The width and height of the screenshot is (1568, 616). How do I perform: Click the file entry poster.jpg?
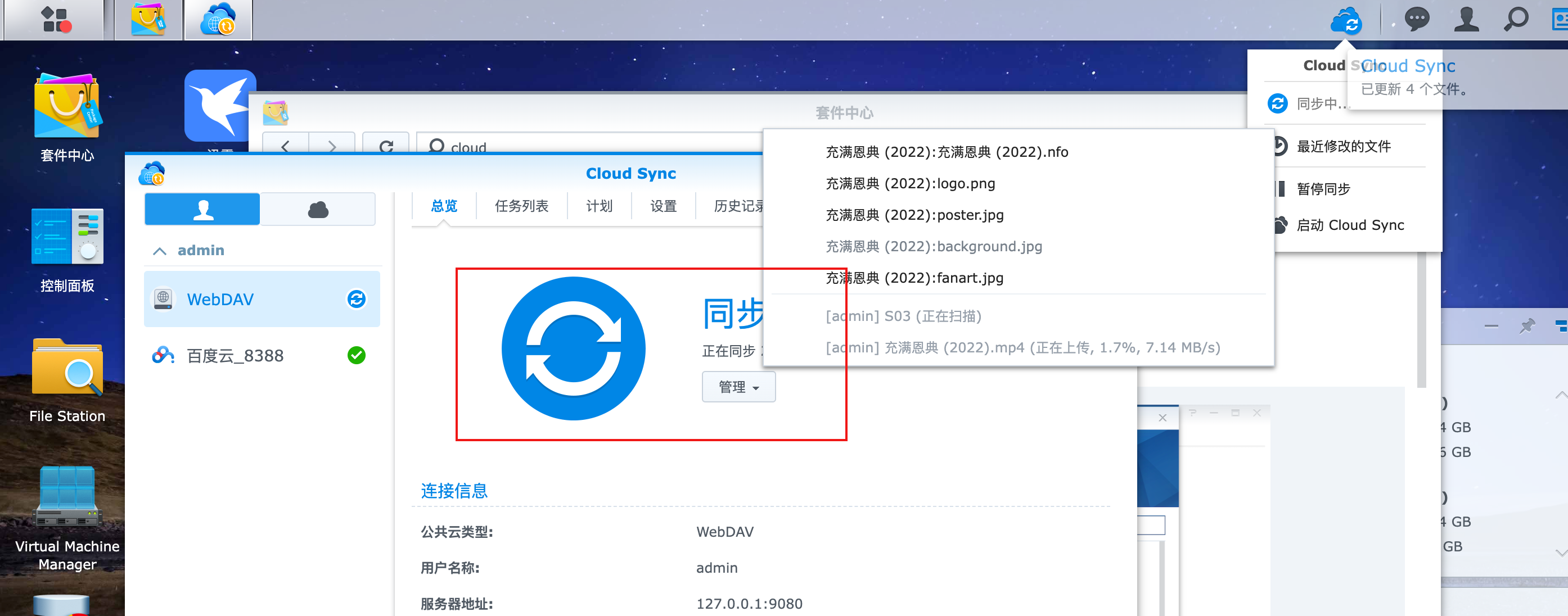click(x=914, y=215)
